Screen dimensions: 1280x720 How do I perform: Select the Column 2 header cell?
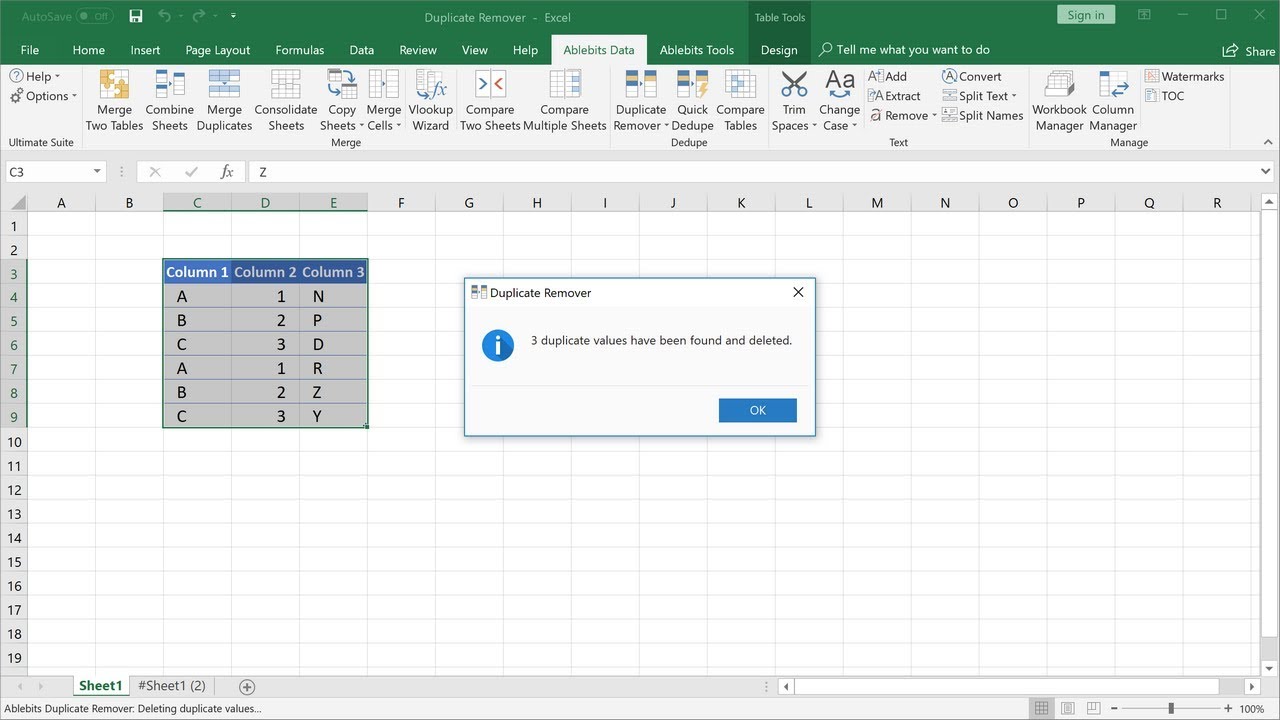point(265,272)
